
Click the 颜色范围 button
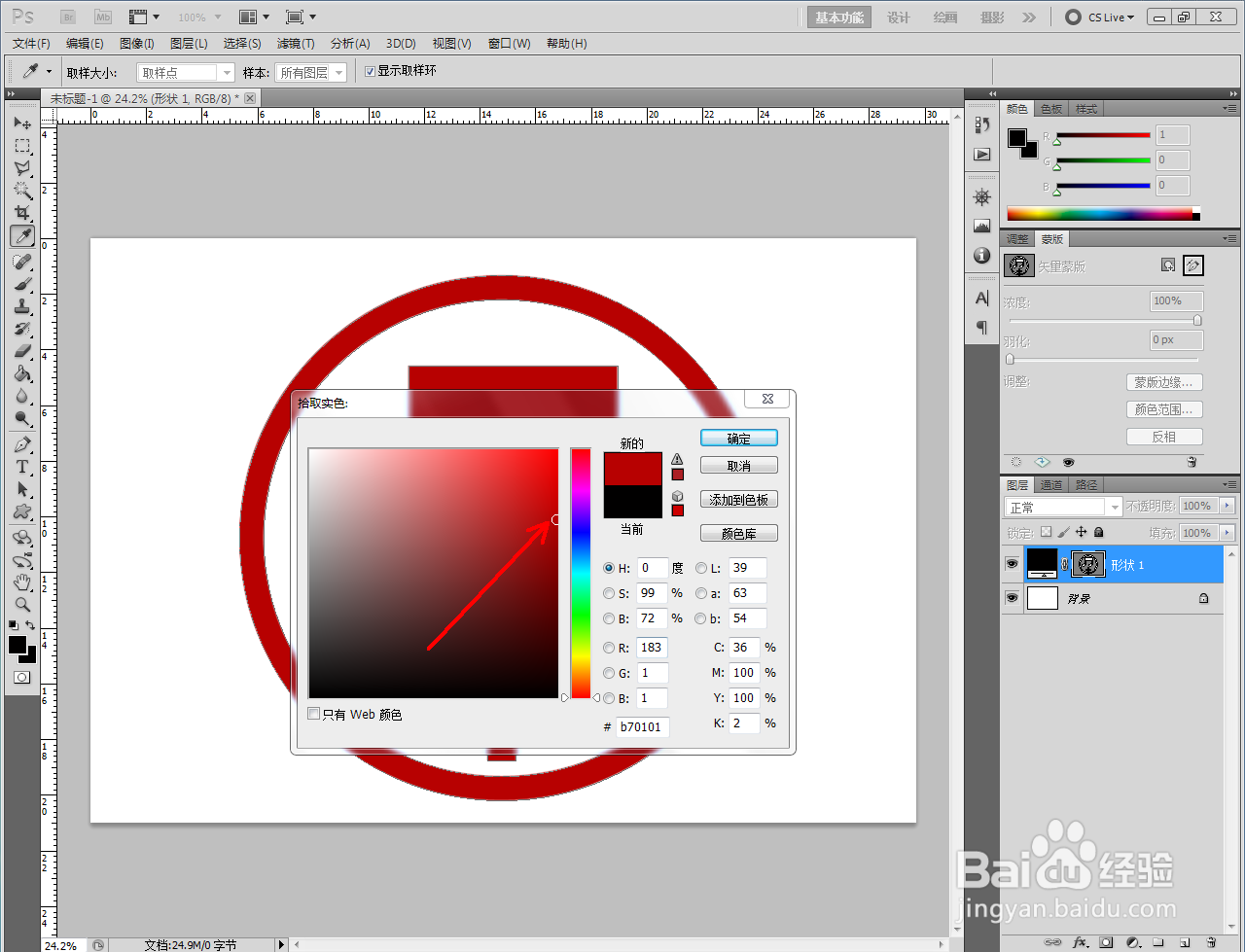point(1164,409)
